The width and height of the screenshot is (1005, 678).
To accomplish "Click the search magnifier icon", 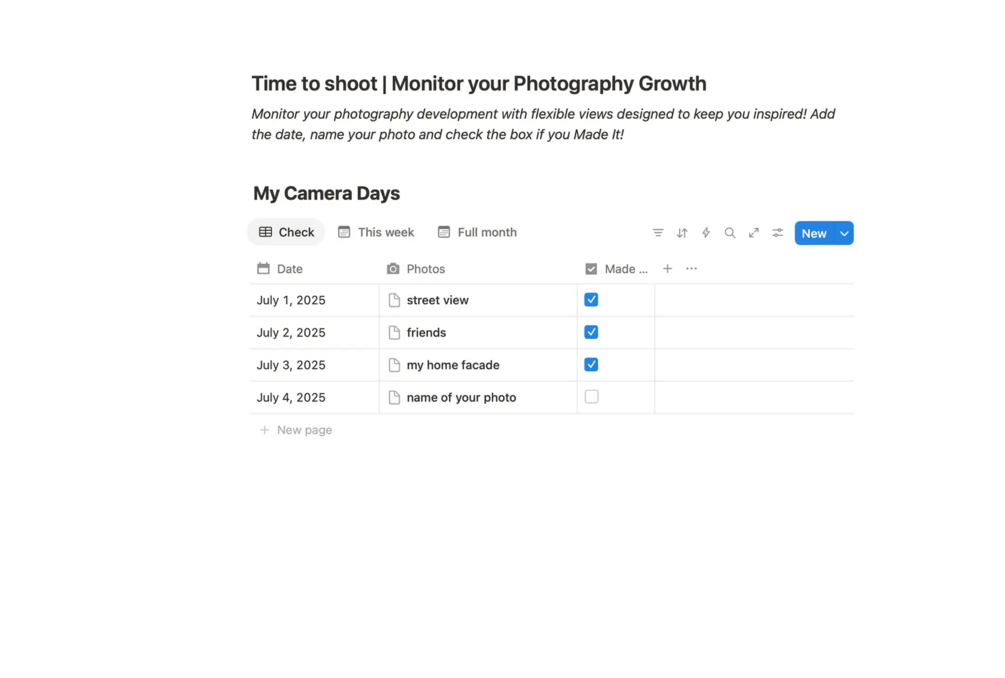I will 730,233.
